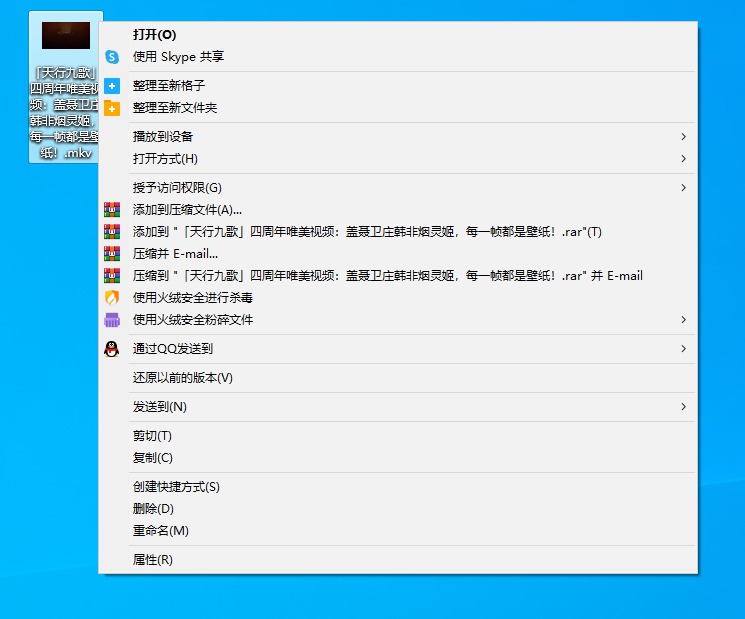The height and width of the screenshot is (619, 745).
Task: Expand the 发送到(N) submenu arrow
Action: pos(683,407)
